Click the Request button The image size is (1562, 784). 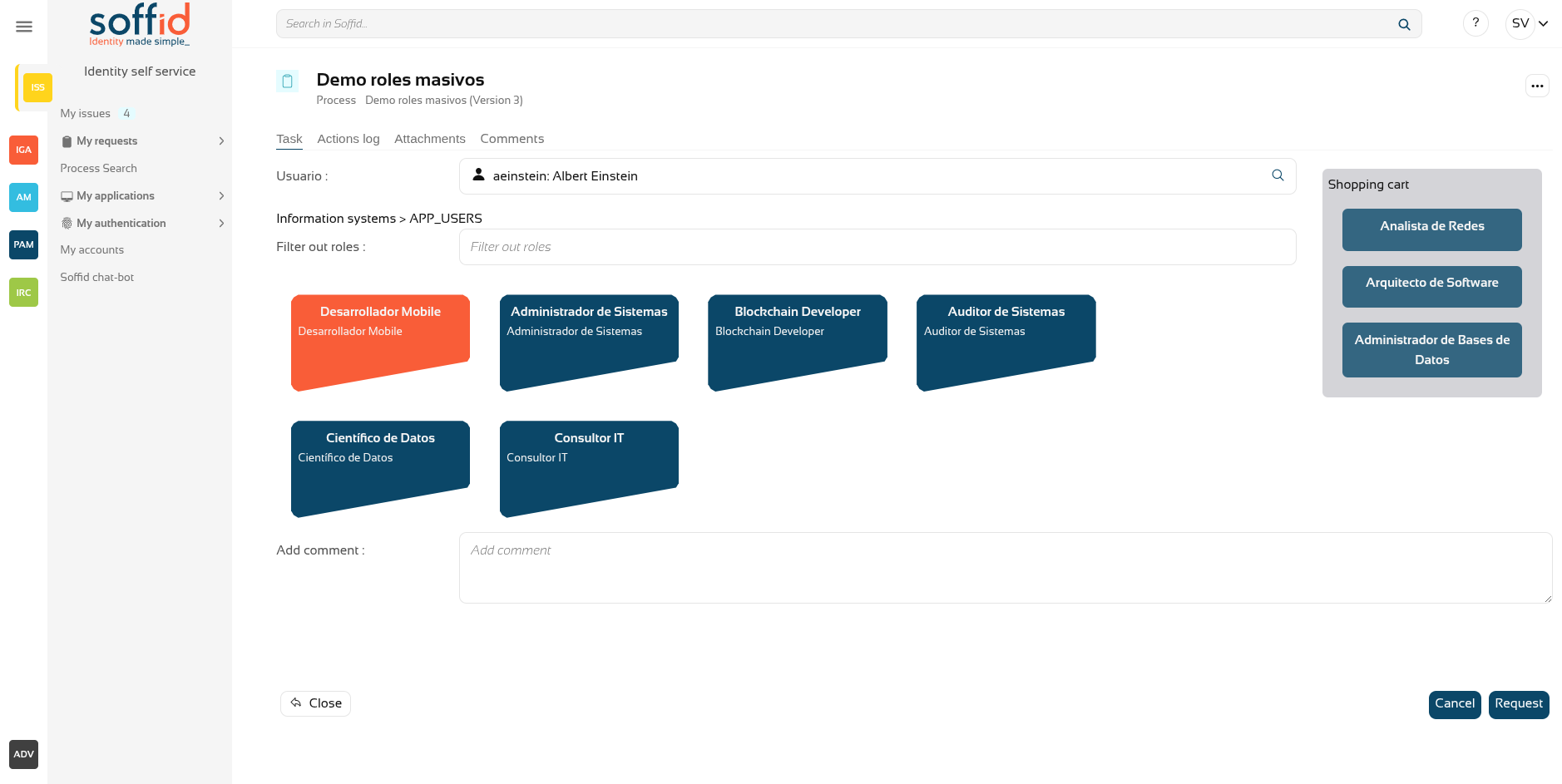coord(1518,704)
